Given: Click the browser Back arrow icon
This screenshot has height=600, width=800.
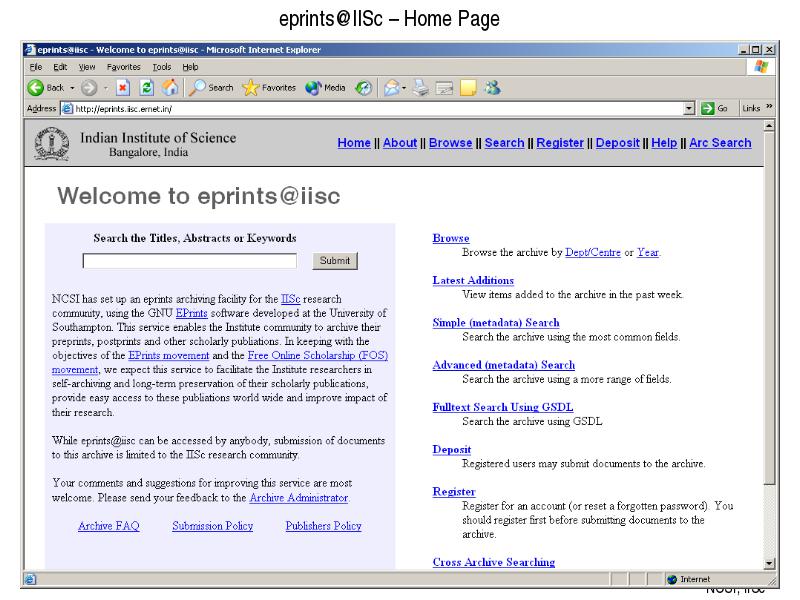Looking at the screenshot, I should click(x=36, y=88).
